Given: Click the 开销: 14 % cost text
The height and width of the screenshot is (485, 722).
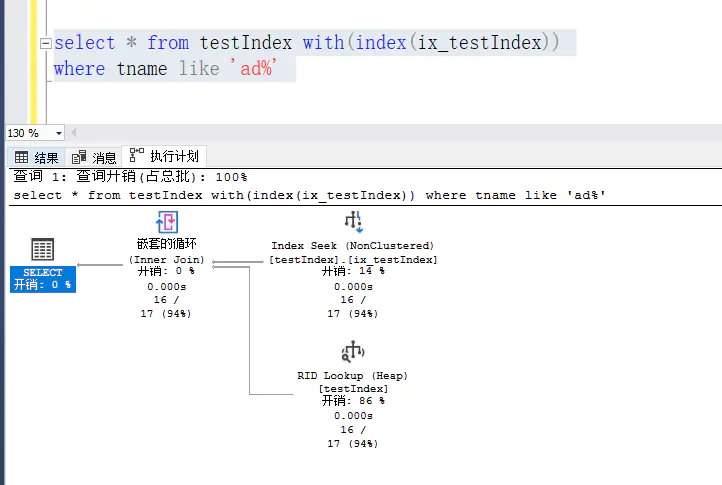Looking at the screenshot, I should pyautogui.click(x=353, y=271).
